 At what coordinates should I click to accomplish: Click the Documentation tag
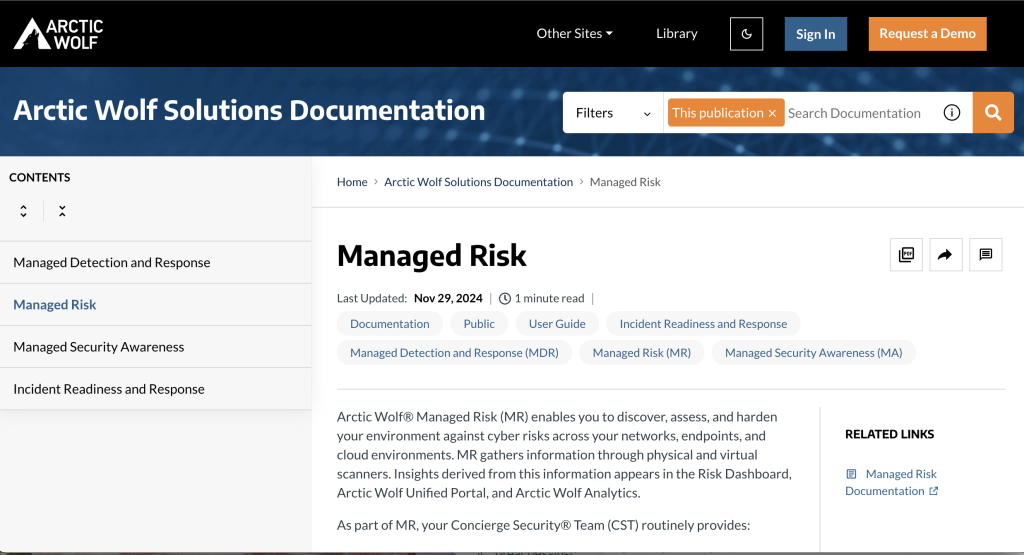tap(390, 324)
